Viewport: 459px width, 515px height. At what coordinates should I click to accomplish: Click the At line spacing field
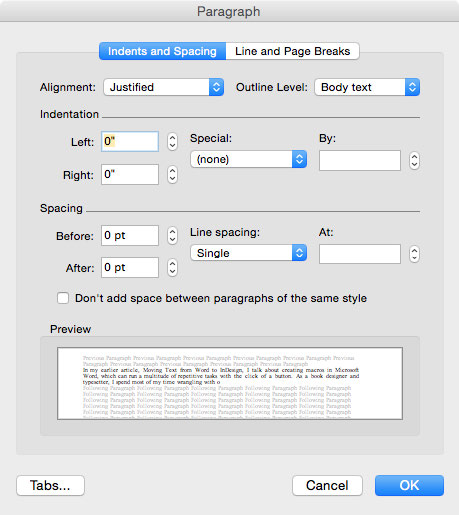click(360, 254)
